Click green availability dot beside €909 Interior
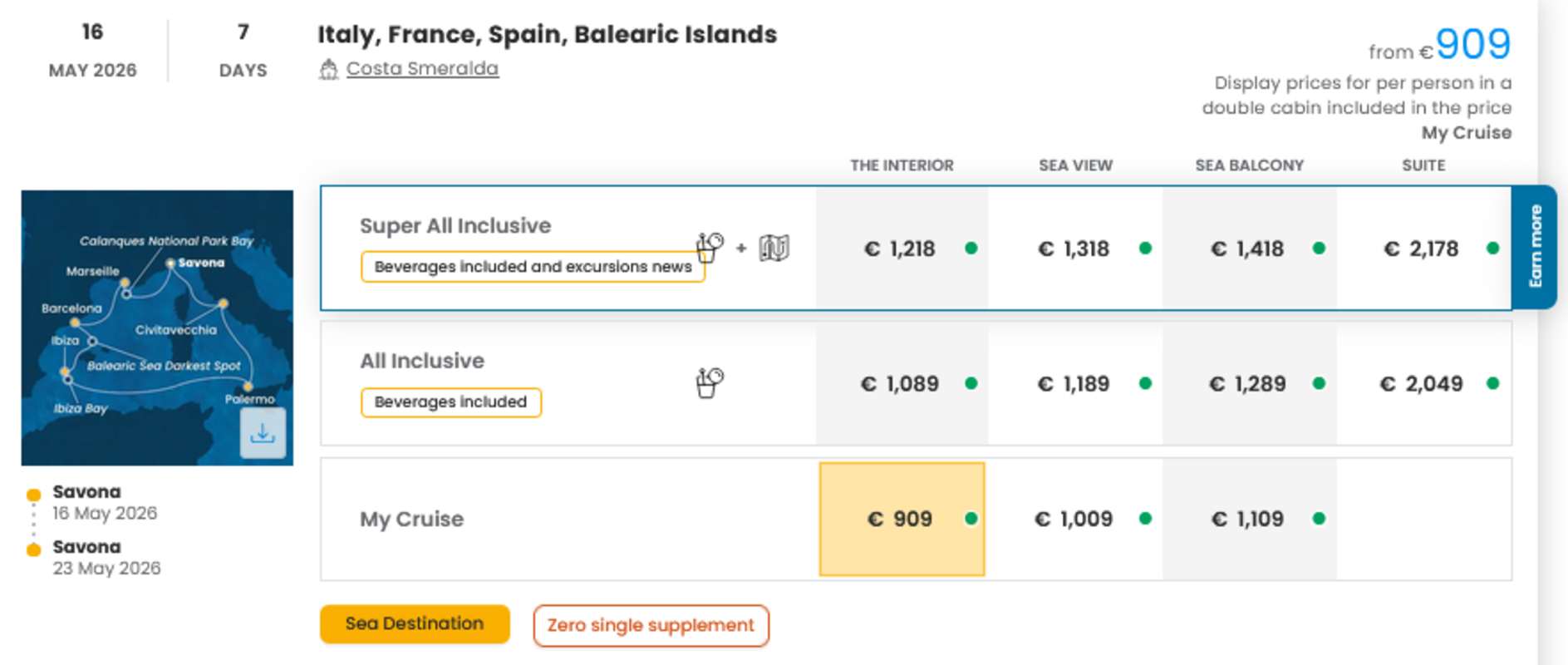Viewport: 1568px width, 665px height. (x=971, y=519)
